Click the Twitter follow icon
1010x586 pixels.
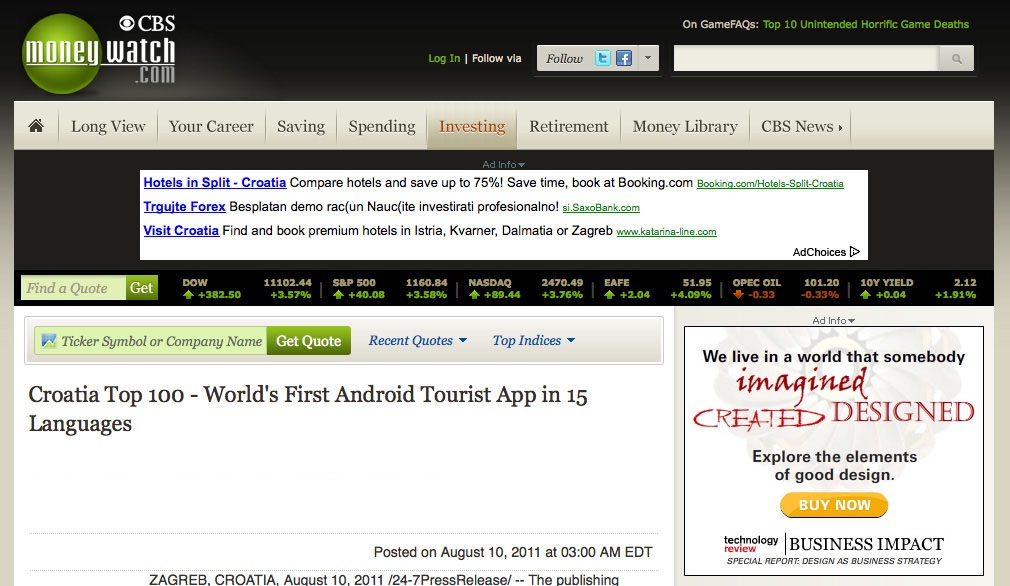pyautogui.click(x=603, y=58)
